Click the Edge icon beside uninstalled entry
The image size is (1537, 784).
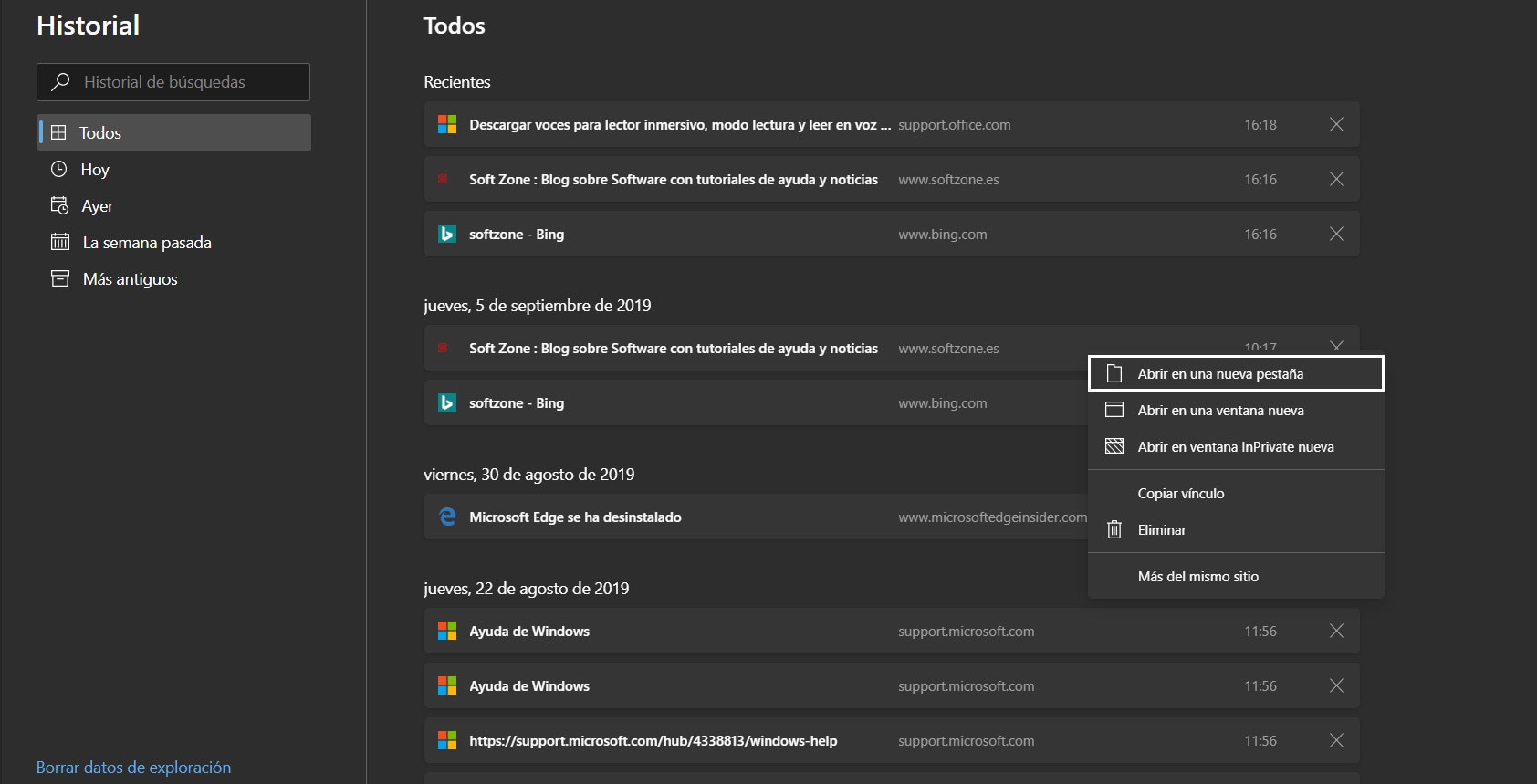click(447, 517)
